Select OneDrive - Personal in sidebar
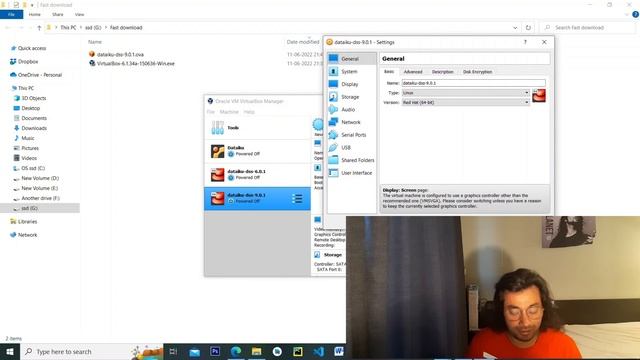The height and width of the screenshot is (360, 640). tap(40, 75)
